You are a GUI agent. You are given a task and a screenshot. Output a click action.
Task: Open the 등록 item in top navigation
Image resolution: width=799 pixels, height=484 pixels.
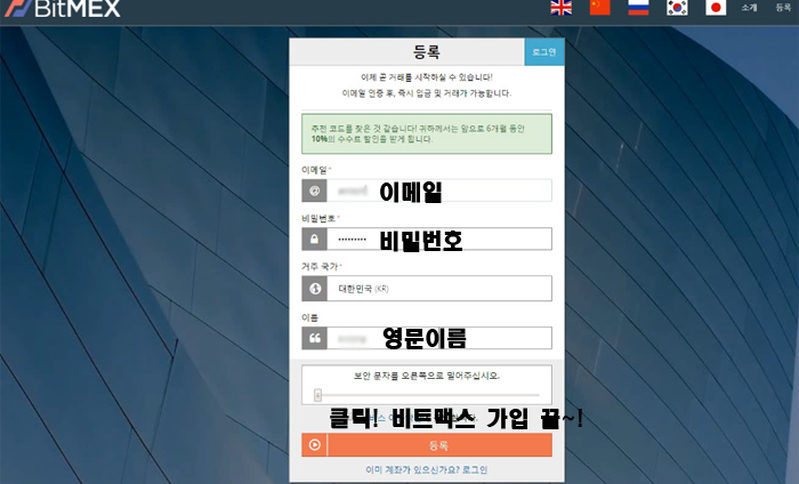tap(782, 8)
